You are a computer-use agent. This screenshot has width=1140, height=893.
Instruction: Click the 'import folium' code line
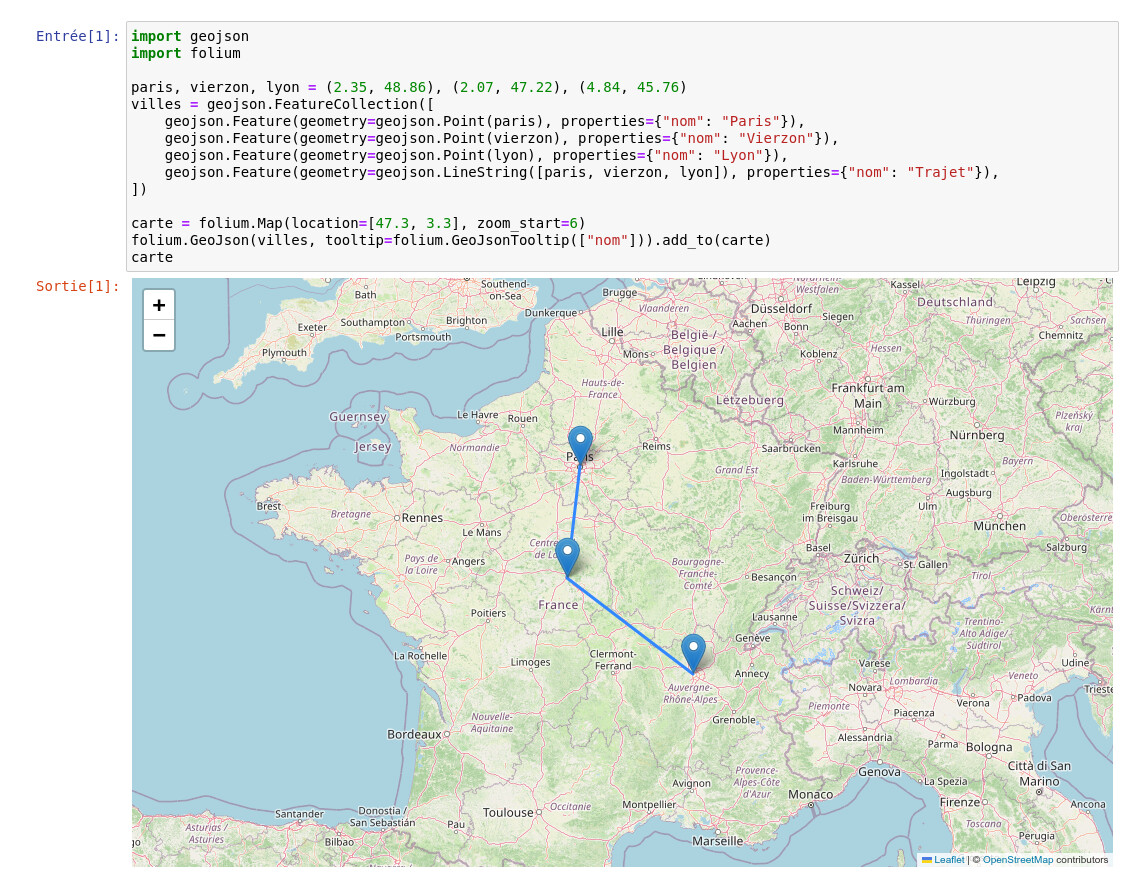(185, 53)
